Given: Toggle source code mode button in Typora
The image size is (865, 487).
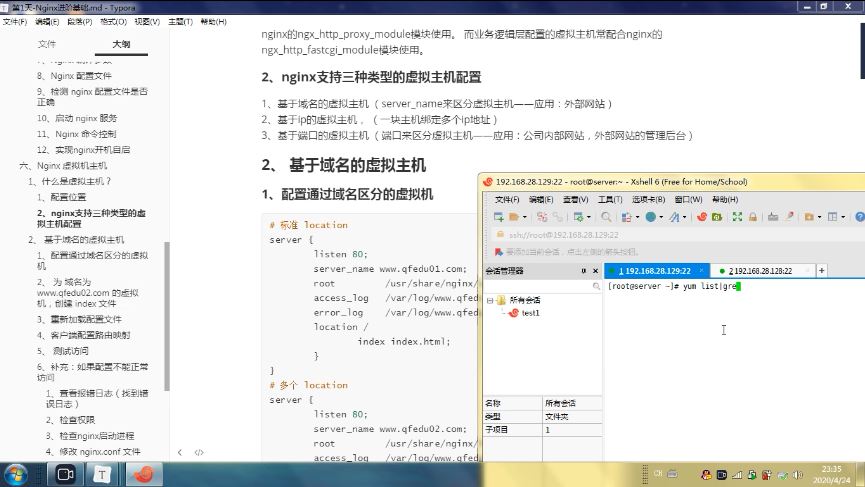Looking at the screenshot, I should point(199,452).
